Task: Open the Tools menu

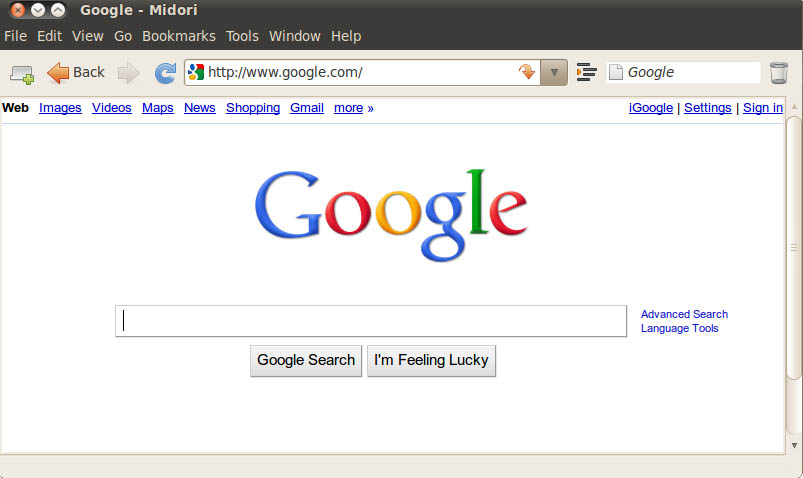Action: 242,36
